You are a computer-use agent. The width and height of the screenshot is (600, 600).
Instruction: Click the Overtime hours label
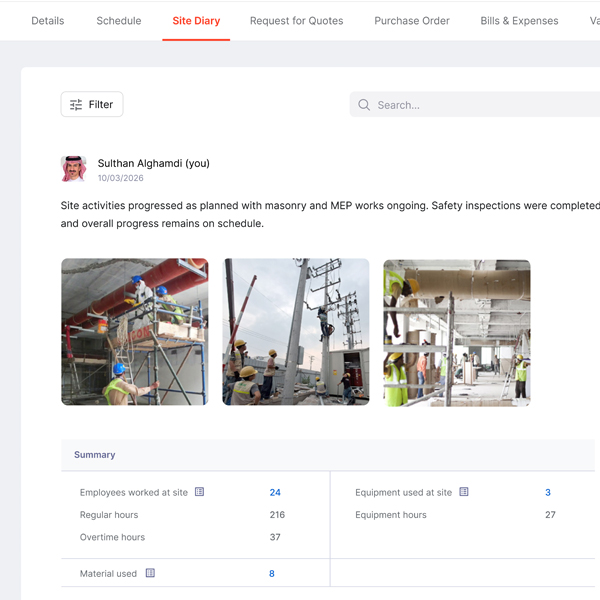tap(112, 537)
